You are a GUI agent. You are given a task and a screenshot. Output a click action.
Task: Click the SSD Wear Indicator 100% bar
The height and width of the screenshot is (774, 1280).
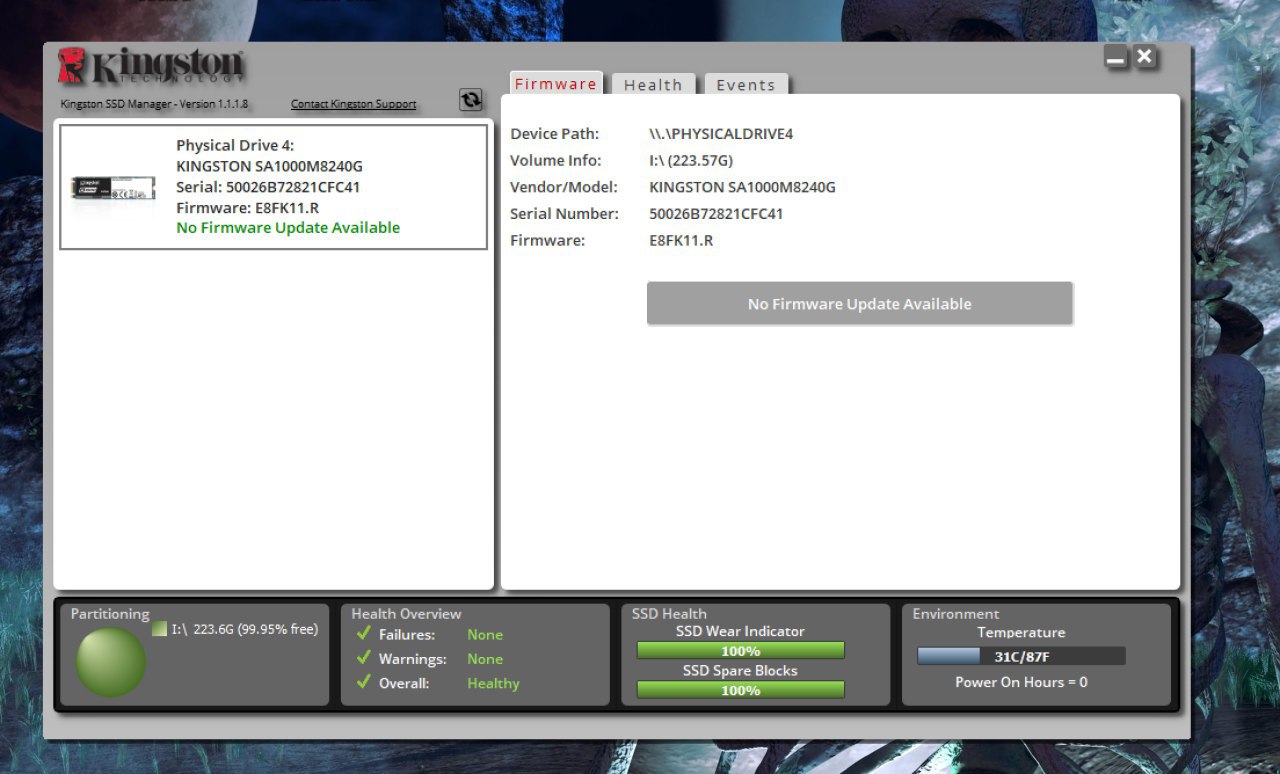(x=741, y=651)
